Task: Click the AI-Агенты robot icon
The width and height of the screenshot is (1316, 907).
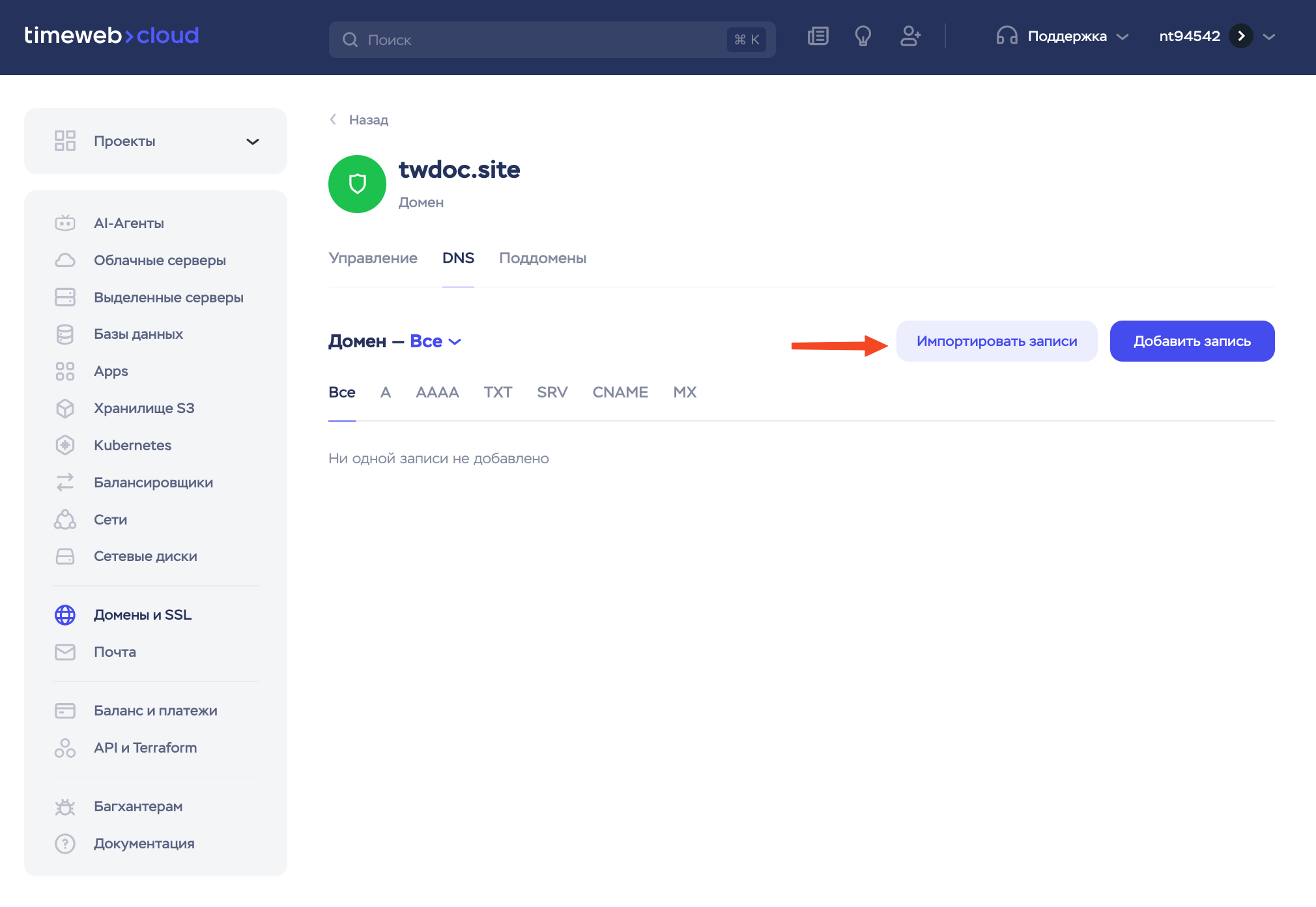Action: point(65,223)
